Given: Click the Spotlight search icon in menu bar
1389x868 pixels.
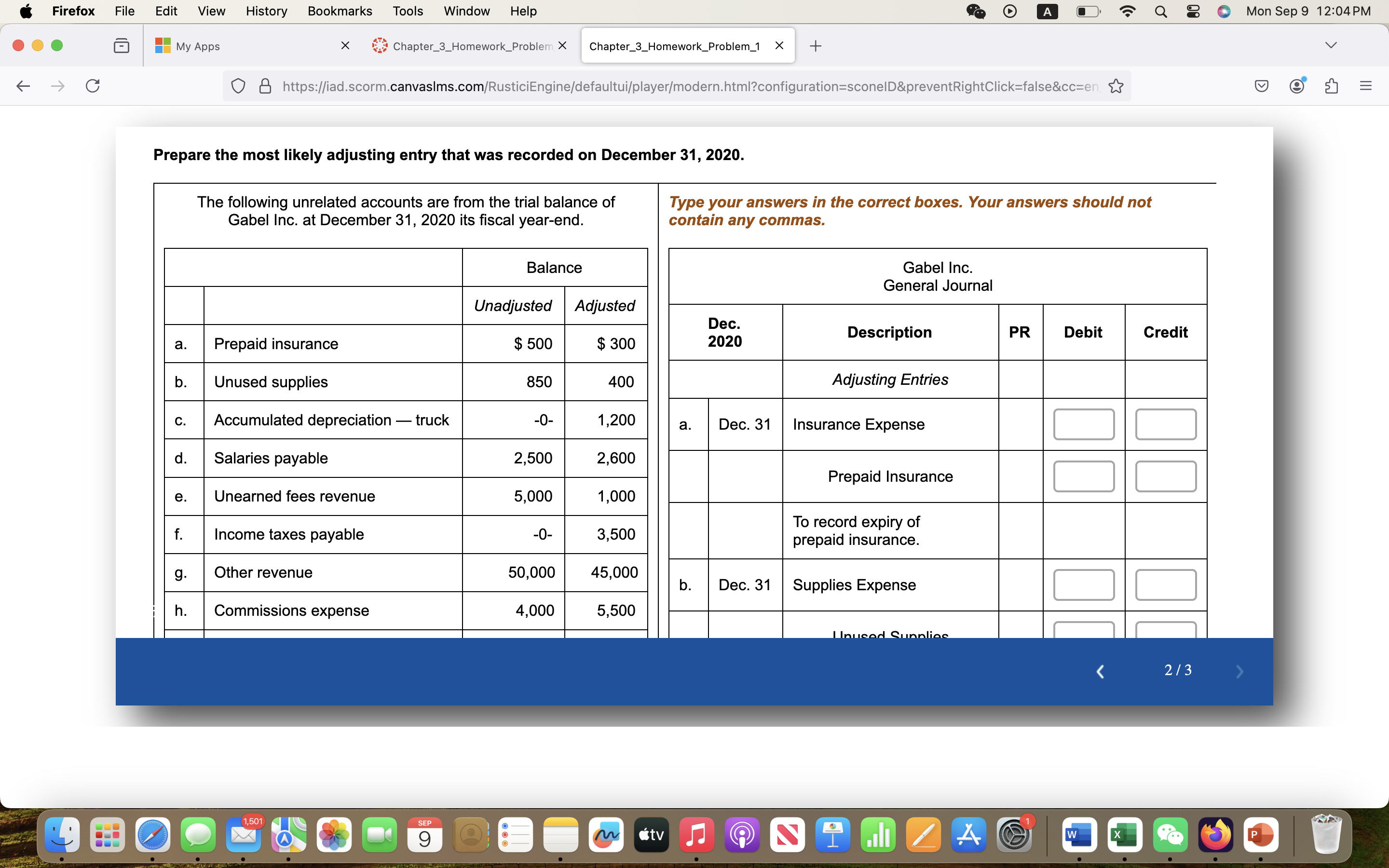Looking at the screenshot, I should click(x=1160, y=11).
